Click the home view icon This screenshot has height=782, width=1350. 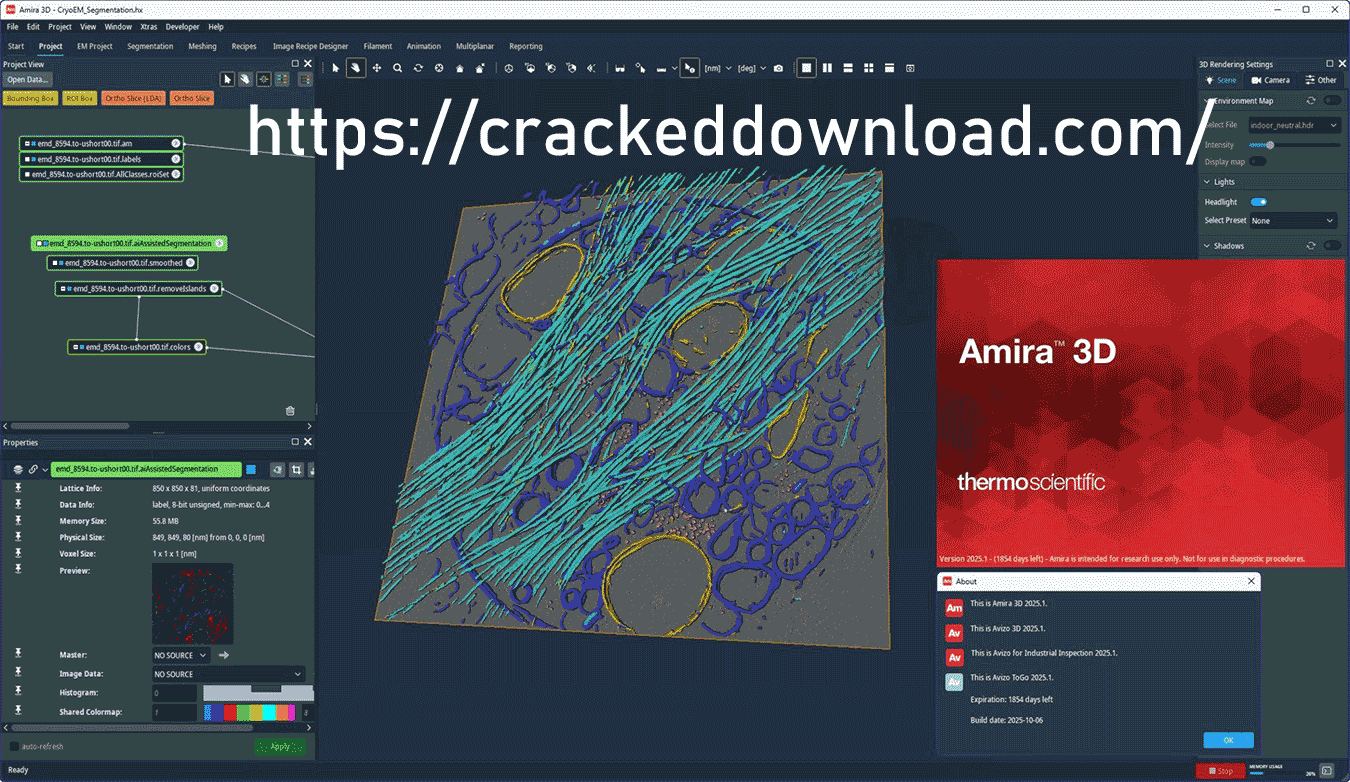click(459, 68)
